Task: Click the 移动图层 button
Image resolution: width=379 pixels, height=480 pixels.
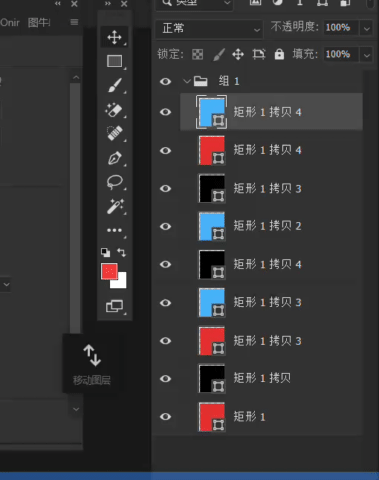Action: tap(92, 363)
